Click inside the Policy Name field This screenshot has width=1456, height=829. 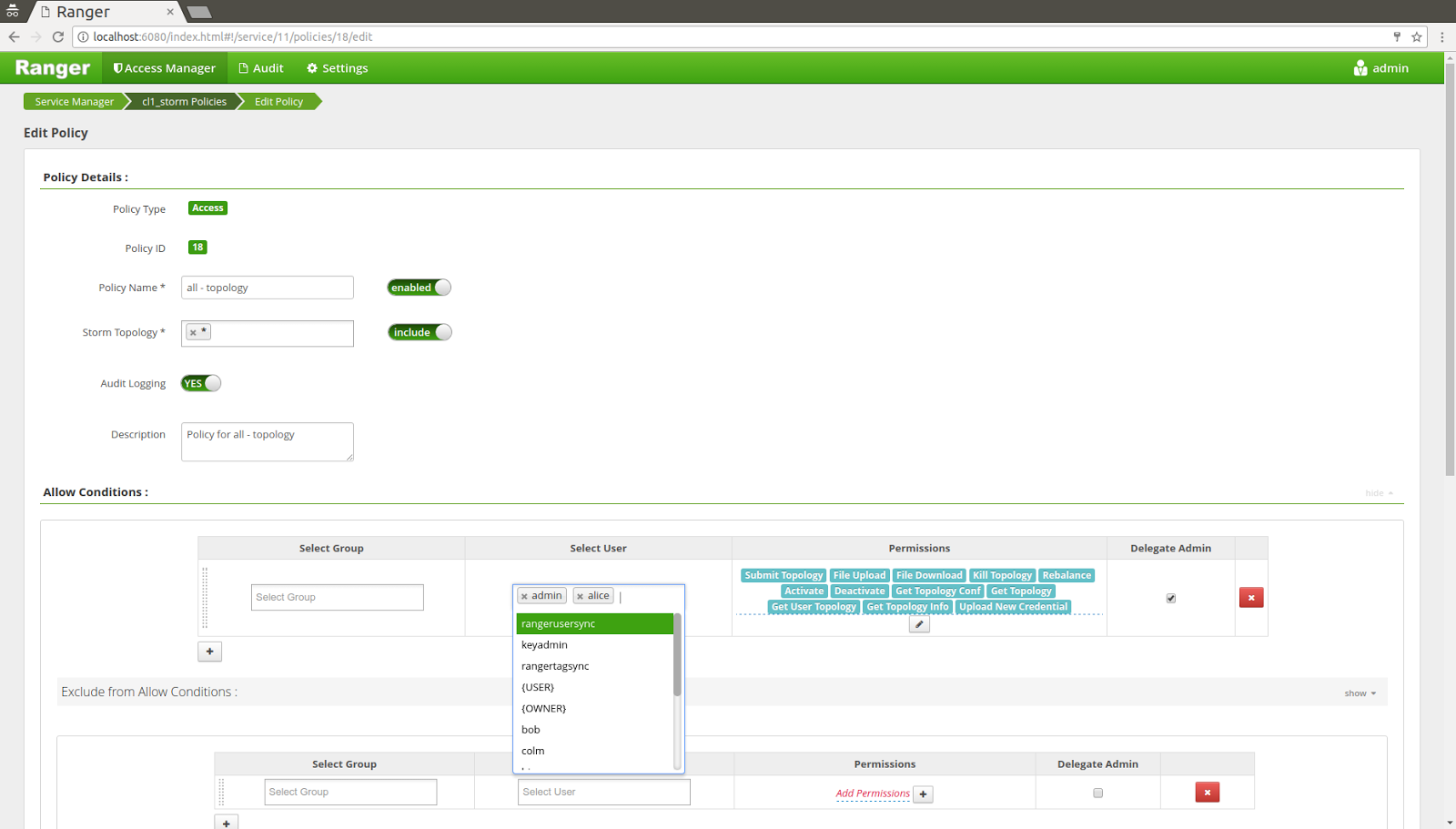267,287
